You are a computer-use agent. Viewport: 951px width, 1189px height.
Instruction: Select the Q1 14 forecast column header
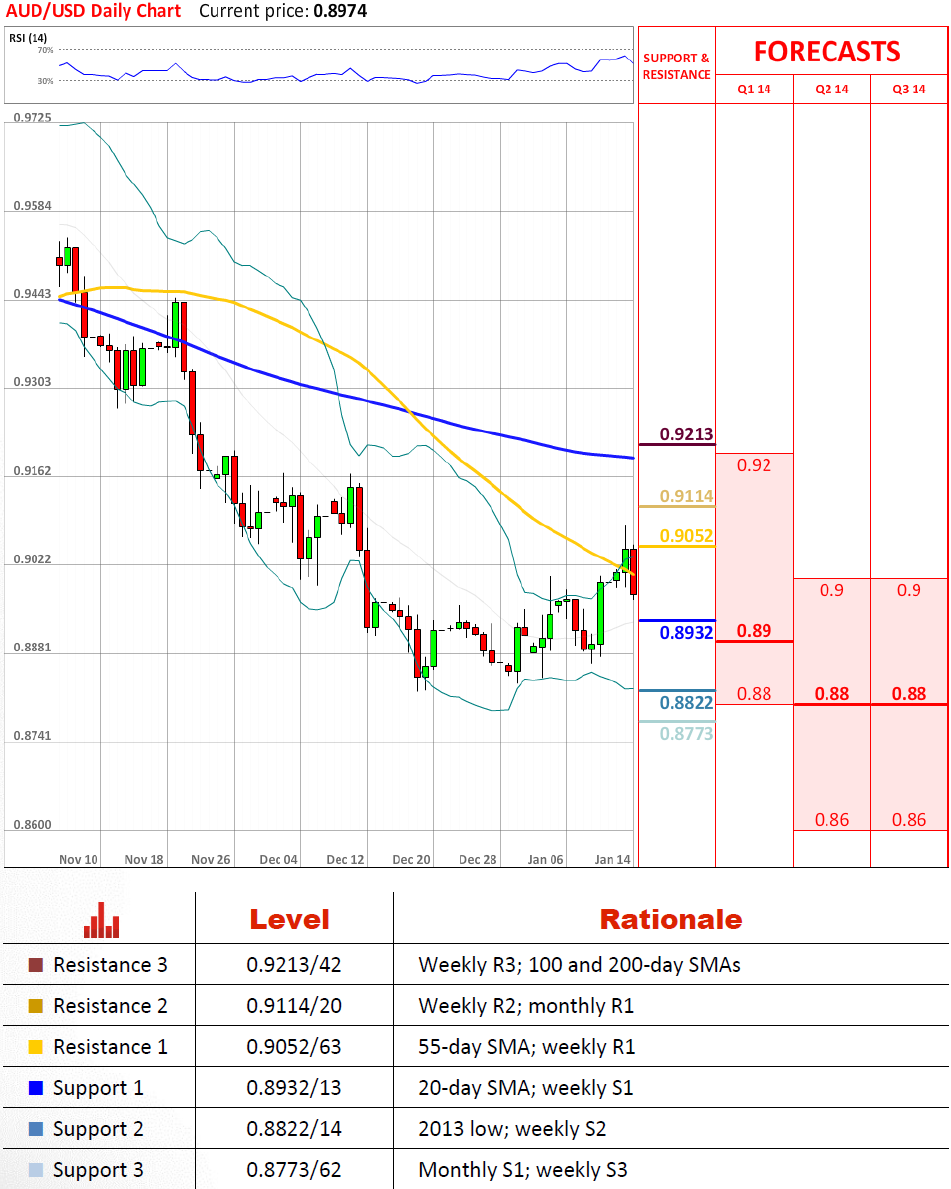[x=754, y=89]
